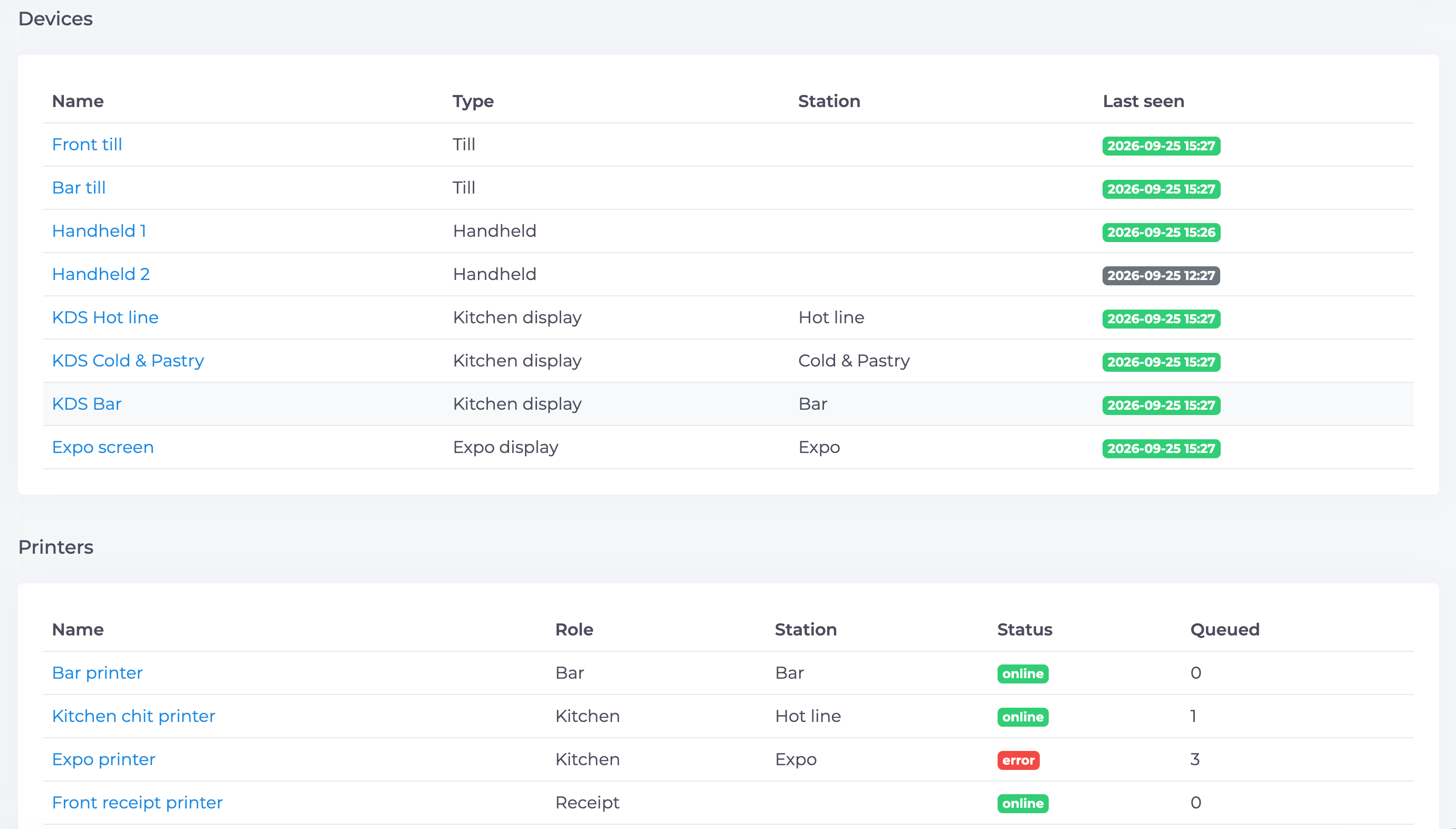1456x829 pixels.
Task: Click the Type column header in Devices
Action: tap(473, 101)
